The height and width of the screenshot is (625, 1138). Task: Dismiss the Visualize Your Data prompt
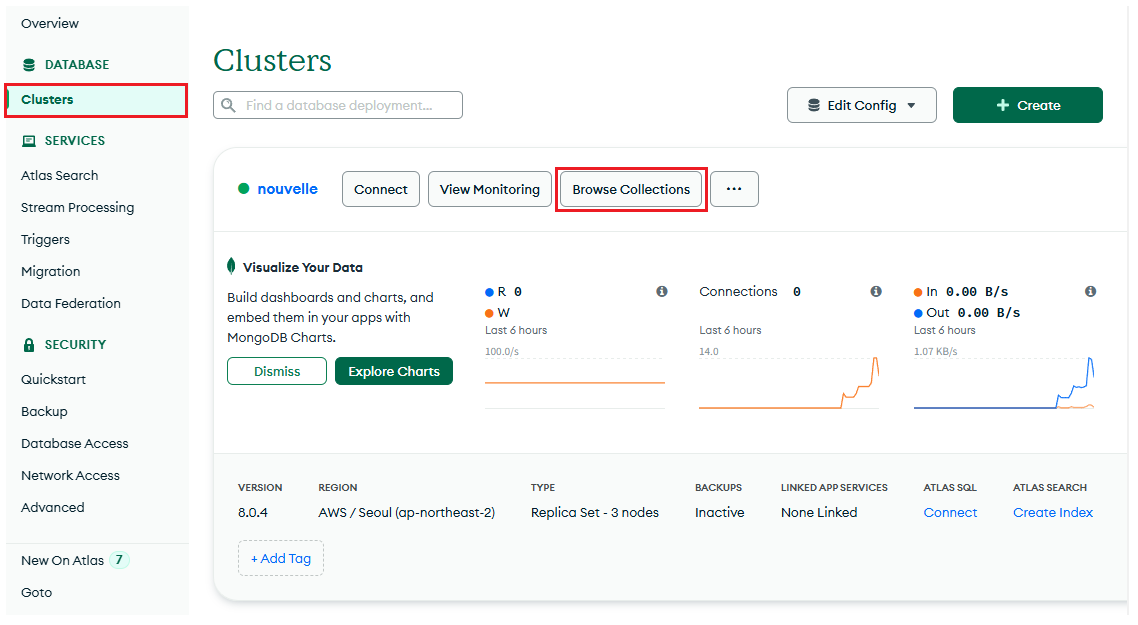[277, 371]
